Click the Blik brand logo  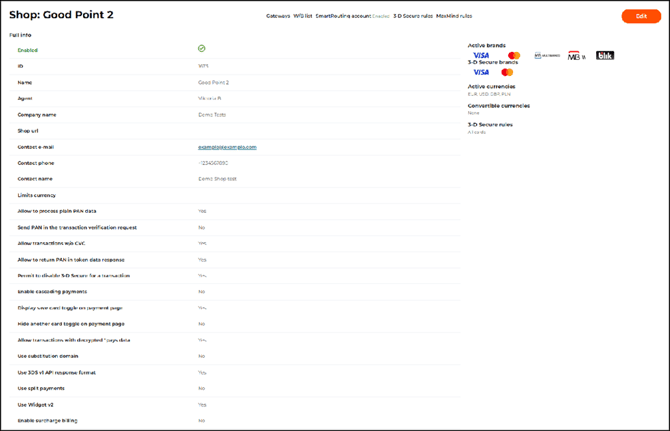[x=605, y=56]
